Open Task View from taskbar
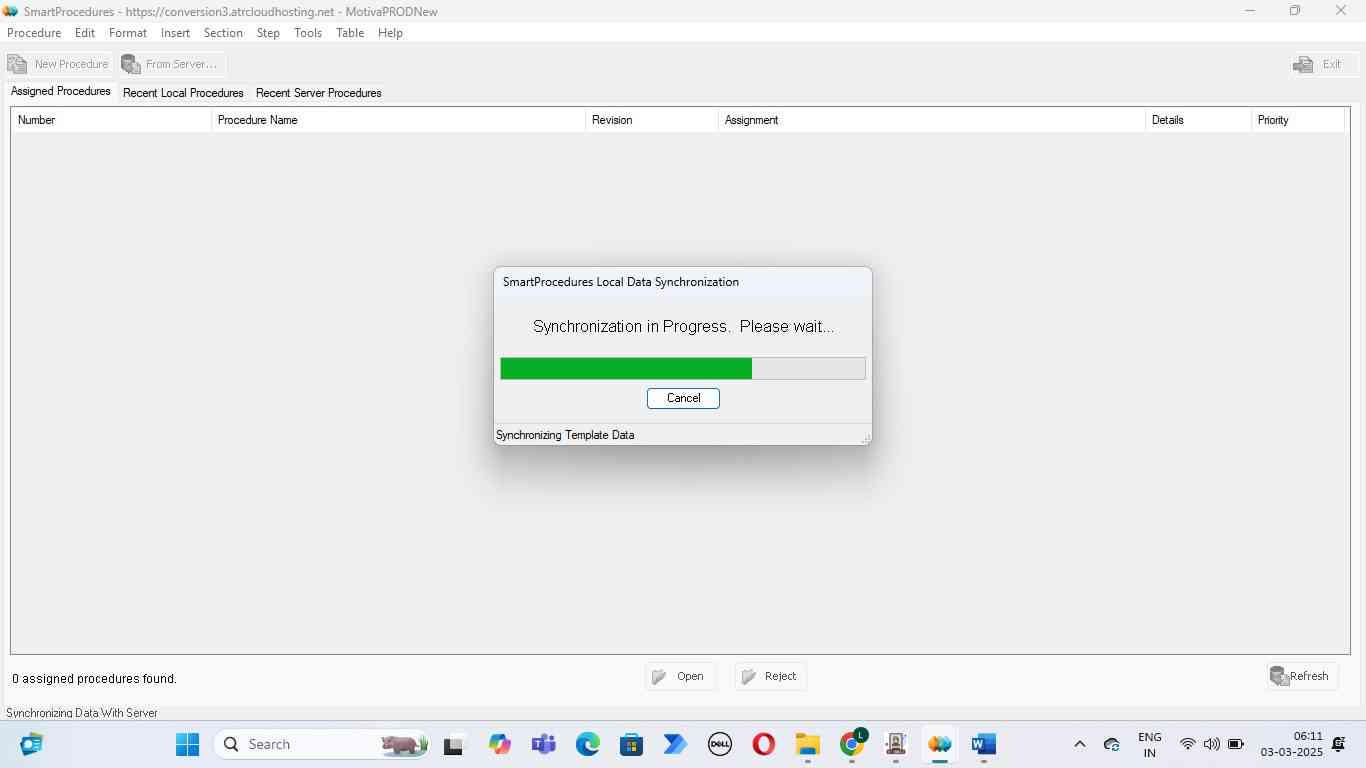The height and width of the screenshot is (768, 1366). (x=454, y=744)
